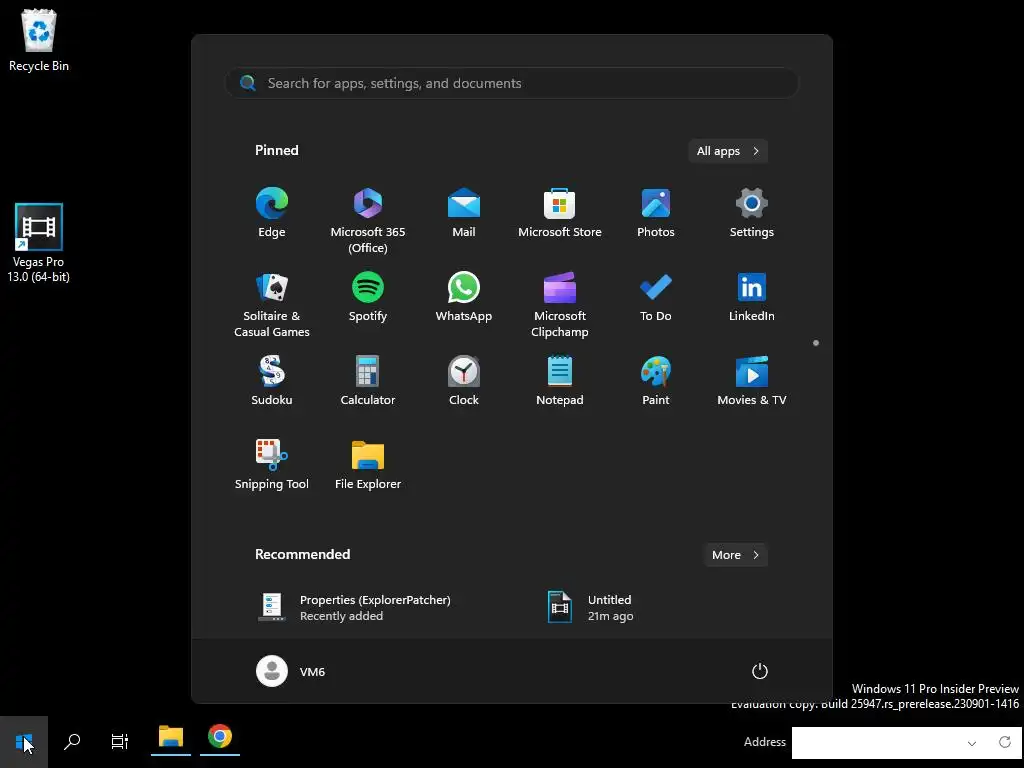The width and height of the screenshot is (1024, 768).
Task: Open the Mail app
Action: (x=464, y=214)
